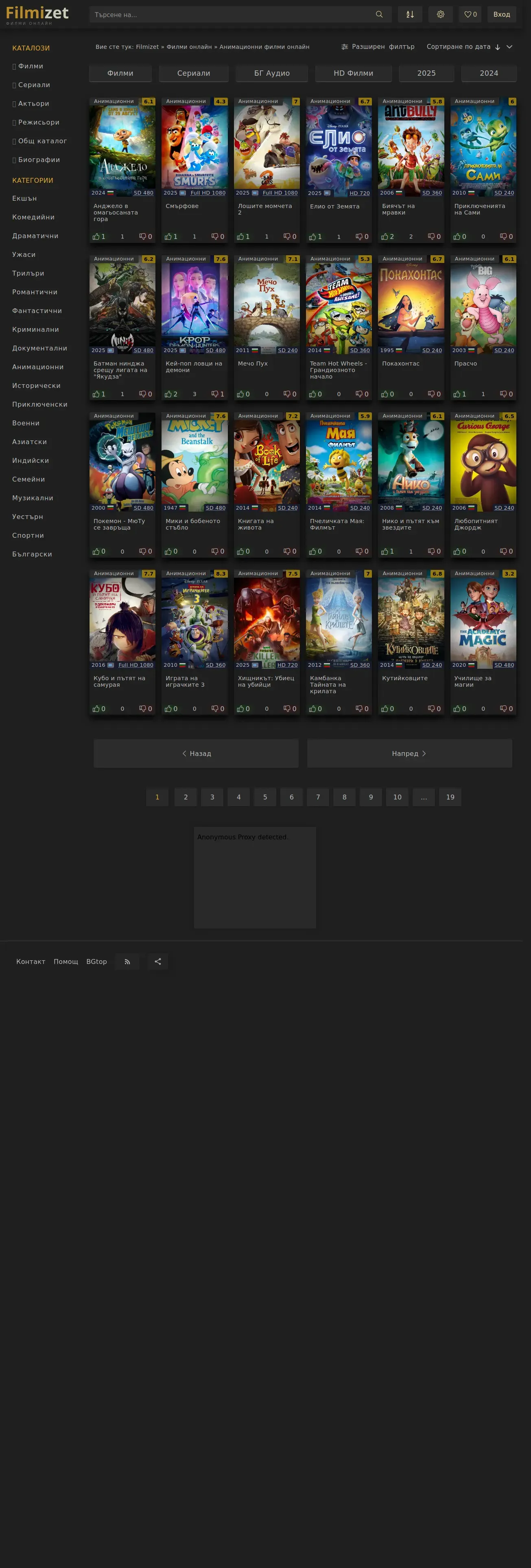531x1568 pixels.
Task: Dislike Любопитният Джордж
Action: 507,552
